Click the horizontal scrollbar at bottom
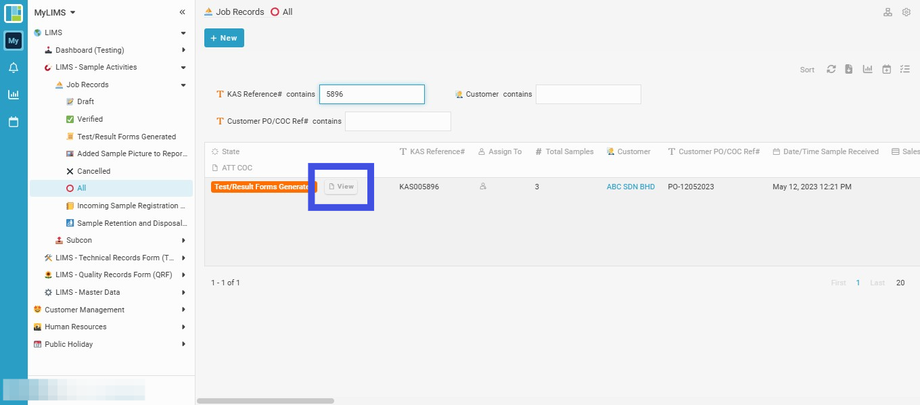920x405 pixels. point(265,401)
